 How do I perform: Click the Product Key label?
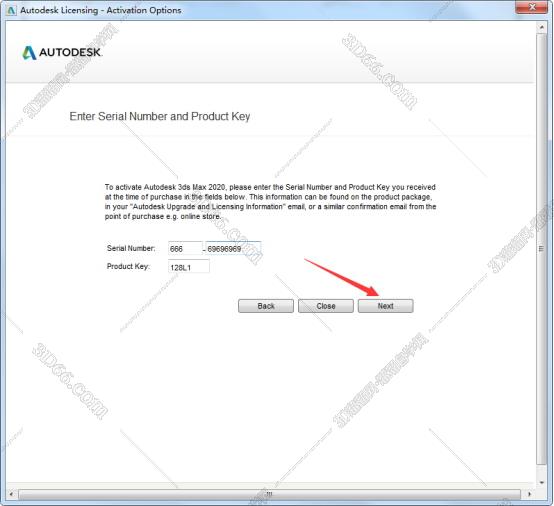(128, 266)
